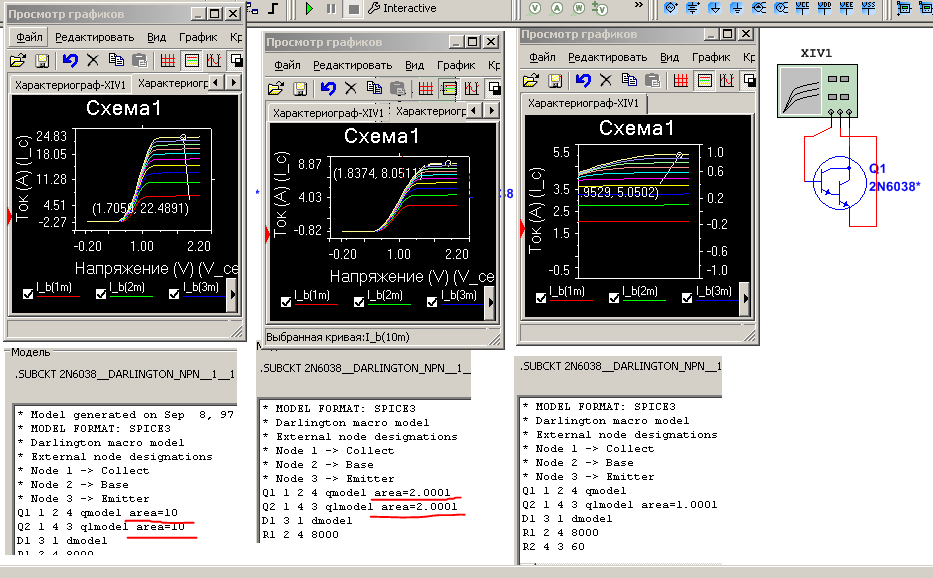The height and width of the screenshot is (578, 933).
Task: Click Undo arrow in left Grapher window
Action: [x=69, y=60]
